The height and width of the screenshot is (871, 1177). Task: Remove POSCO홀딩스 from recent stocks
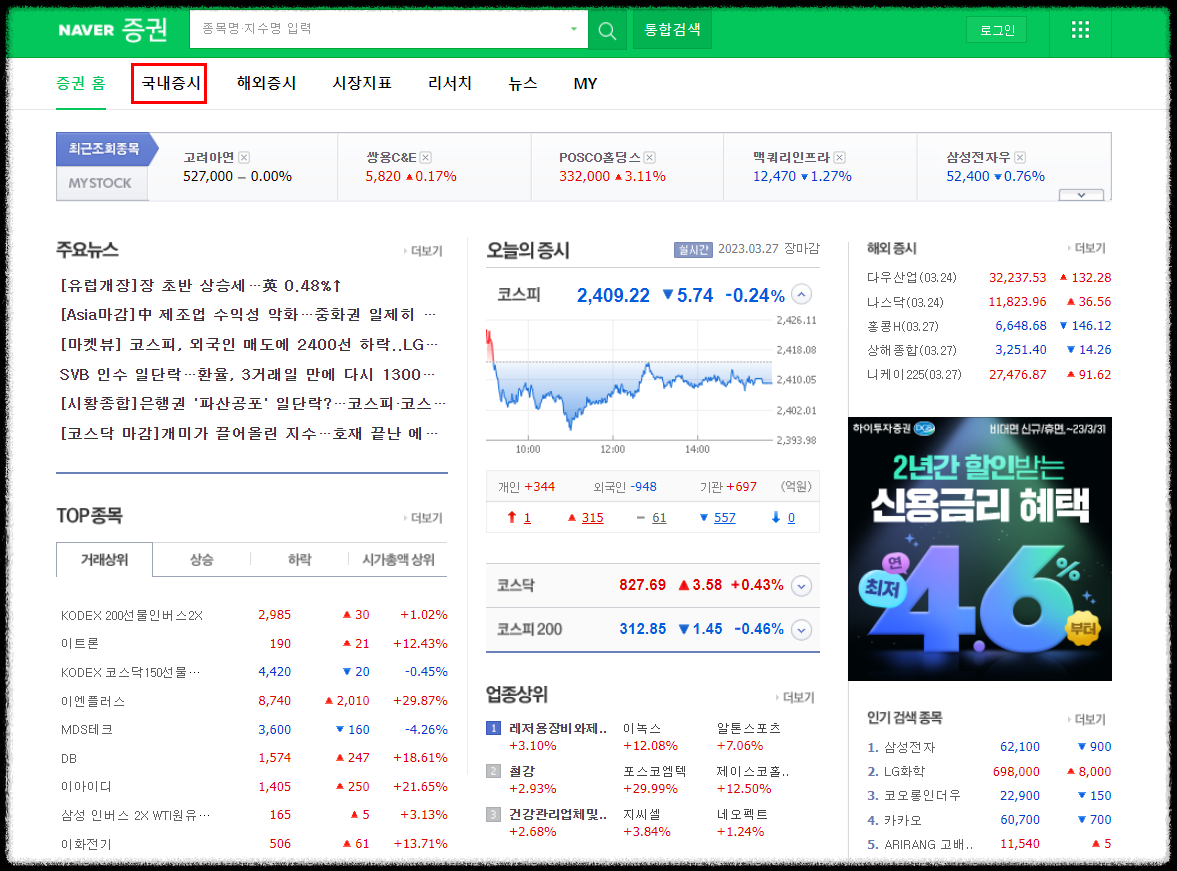pyautogui.click(x=650, y=158)
